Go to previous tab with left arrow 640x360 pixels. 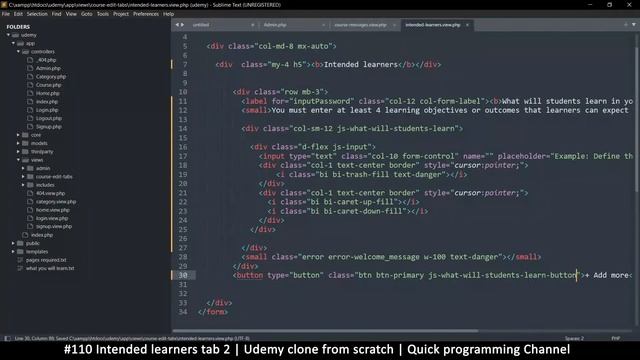[177, 25]
